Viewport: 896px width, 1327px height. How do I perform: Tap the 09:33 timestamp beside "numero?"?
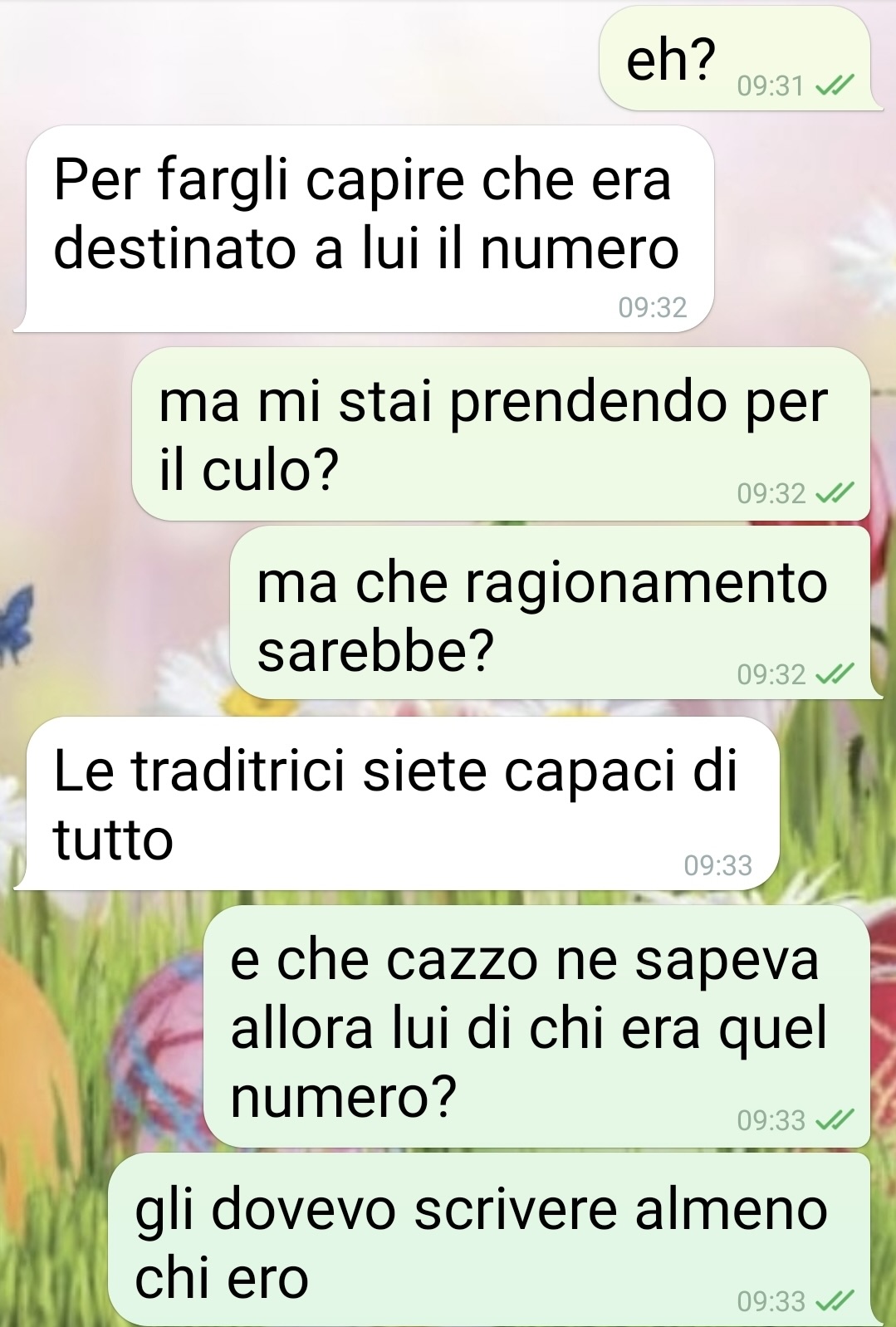click(x=771, y=1120)
